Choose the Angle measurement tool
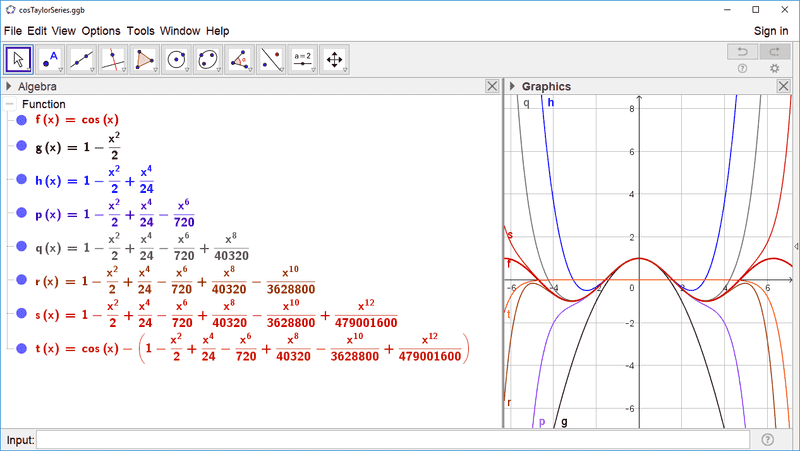 point(241,59)
